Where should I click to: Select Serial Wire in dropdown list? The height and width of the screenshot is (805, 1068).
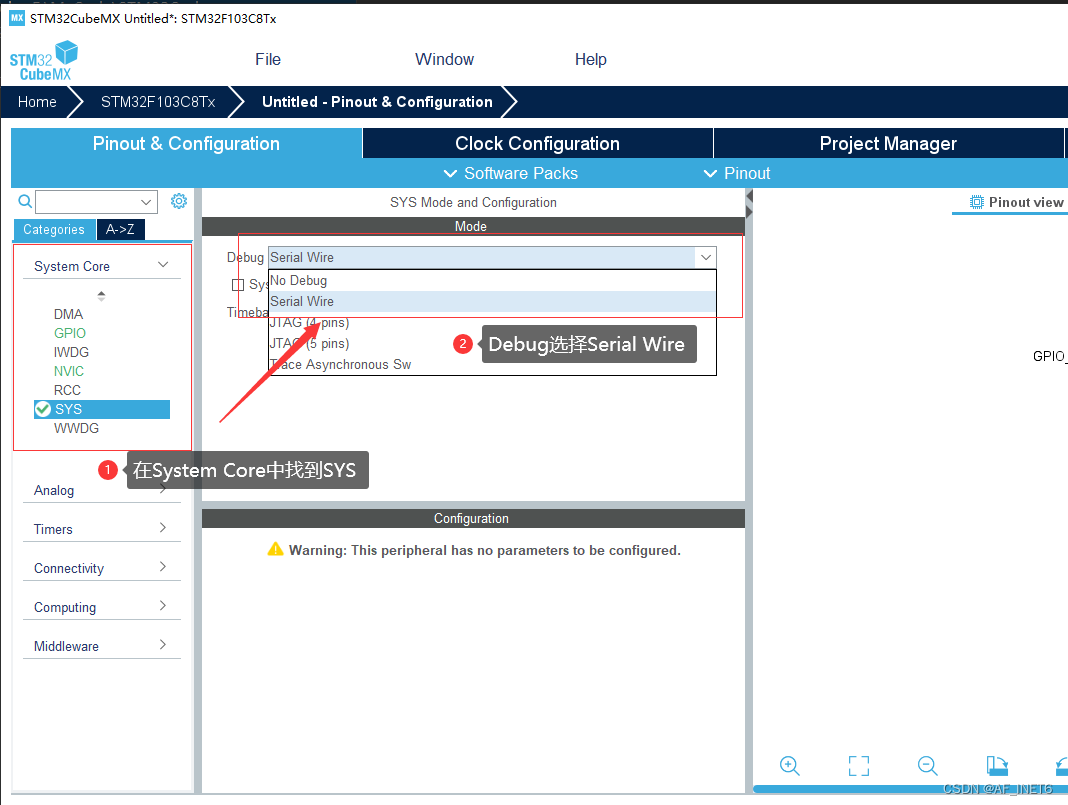coord(492,301)
